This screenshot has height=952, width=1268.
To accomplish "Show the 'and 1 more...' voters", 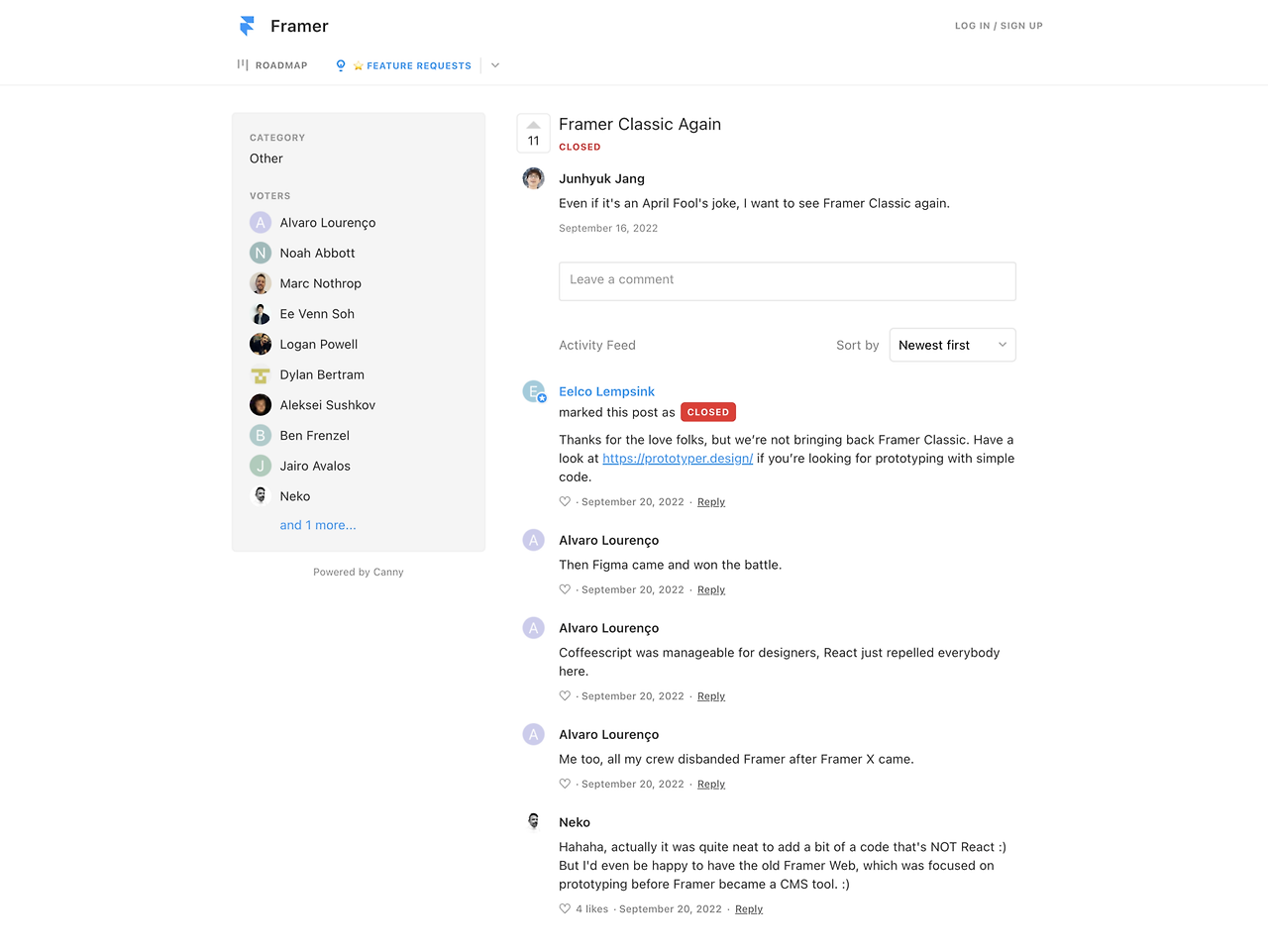I will click(318, 525).
